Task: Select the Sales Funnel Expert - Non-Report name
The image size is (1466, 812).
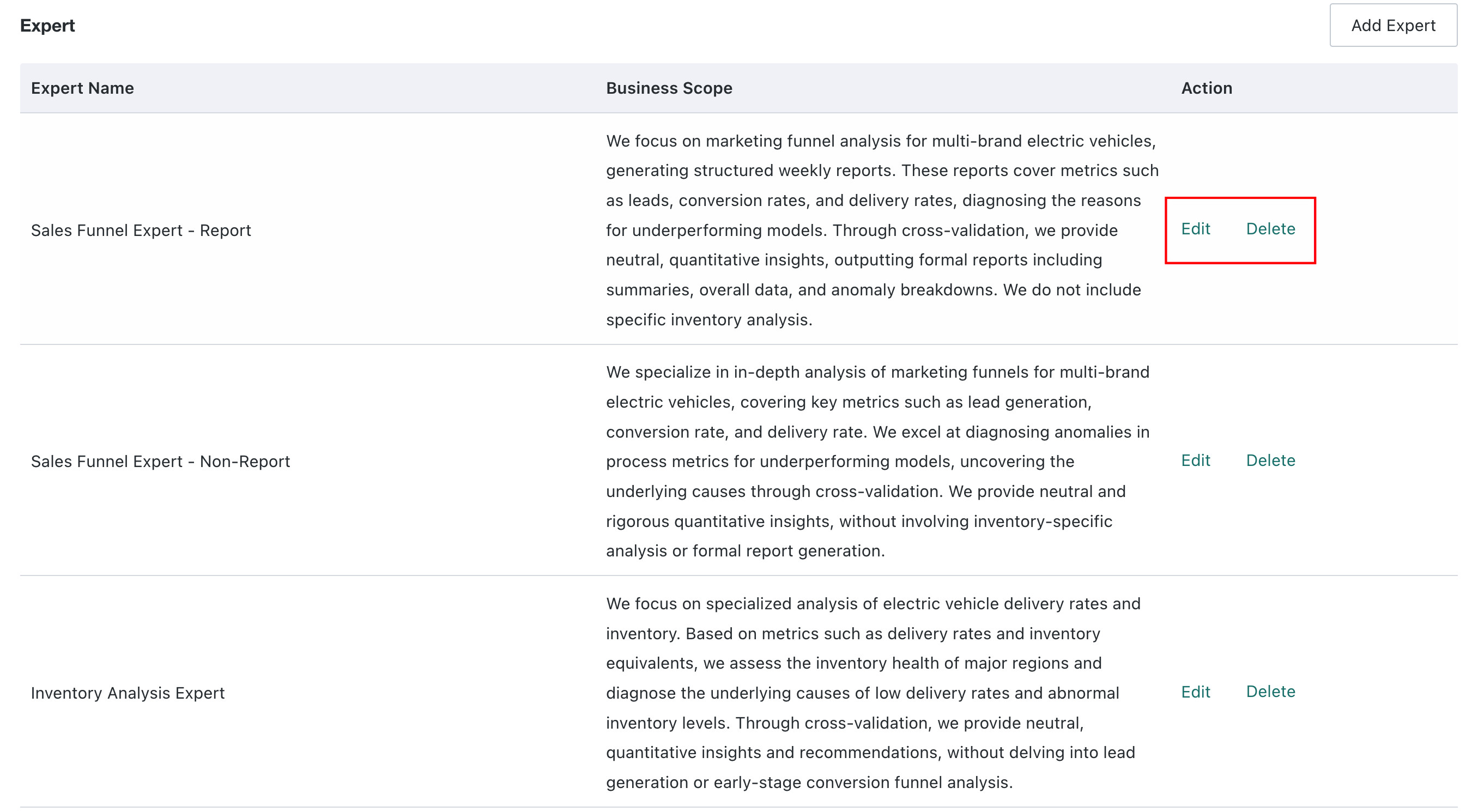Action: [x=160, y=462]
